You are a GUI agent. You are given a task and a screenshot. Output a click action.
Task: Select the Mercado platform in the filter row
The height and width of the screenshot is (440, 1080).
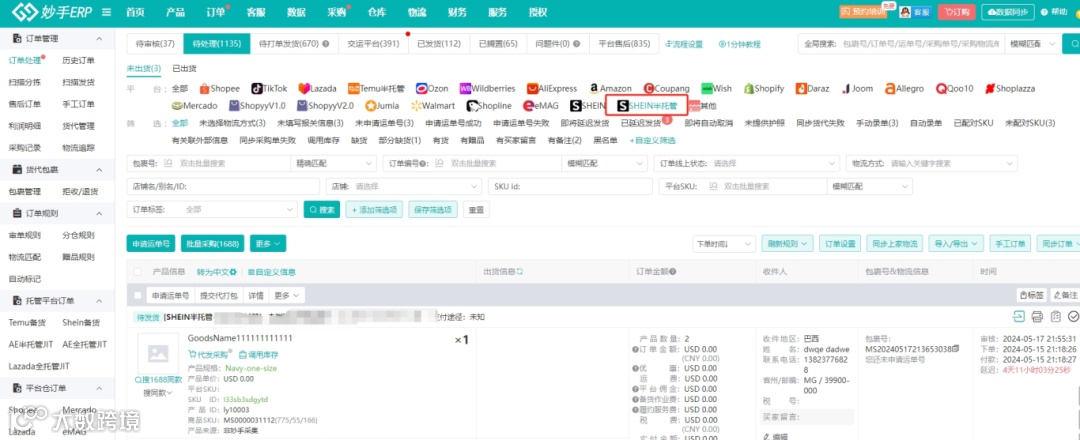click(195, 105)
